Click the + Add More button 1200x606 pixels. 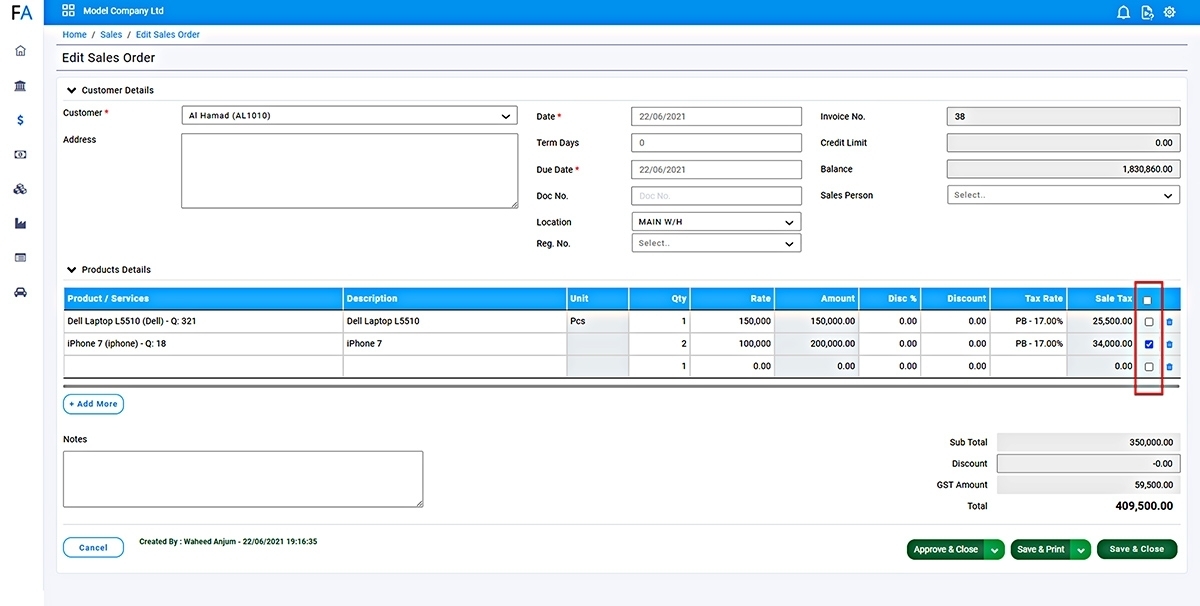93,404
